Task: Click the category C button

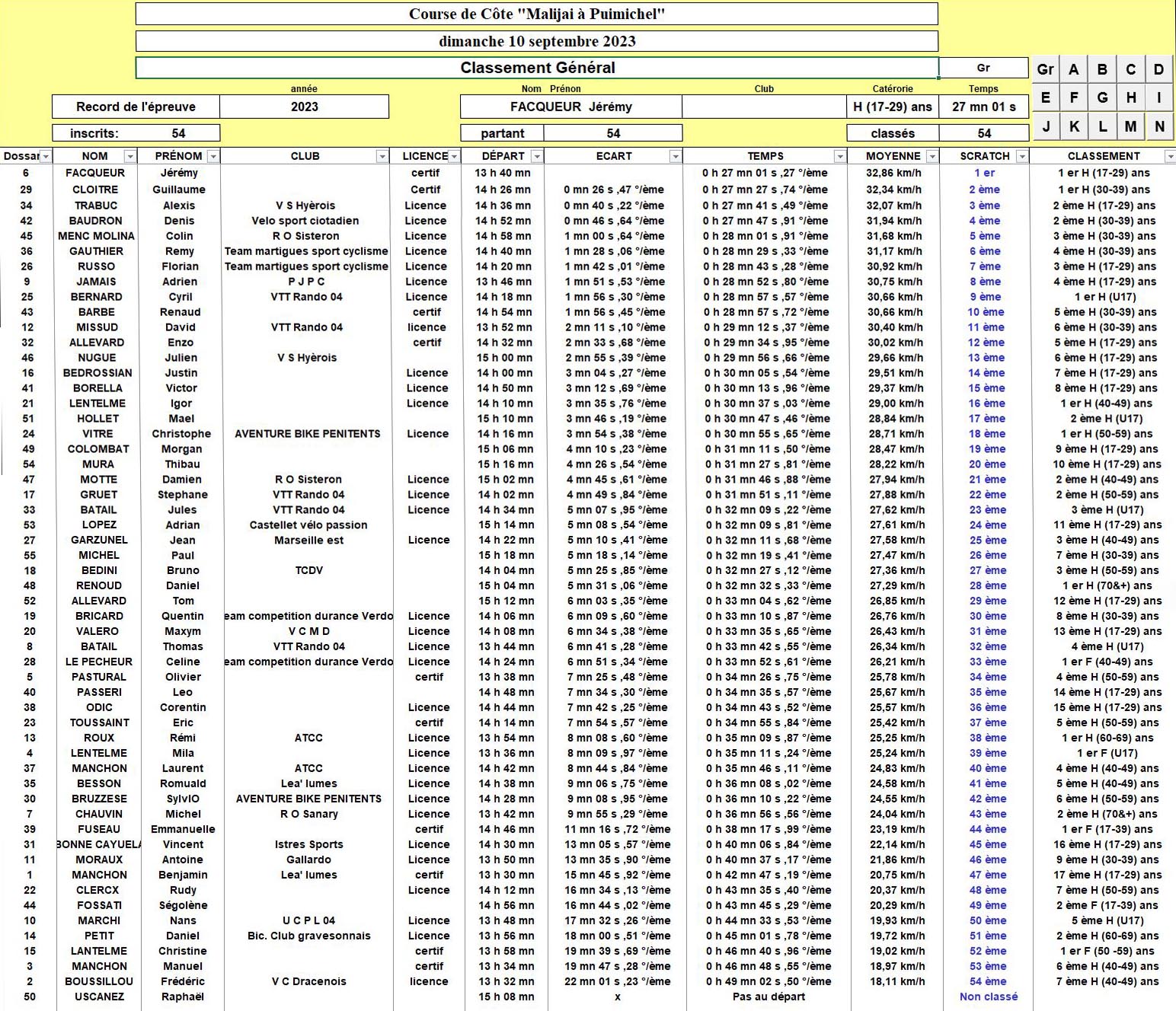Action: click(x=1130, y=69)
